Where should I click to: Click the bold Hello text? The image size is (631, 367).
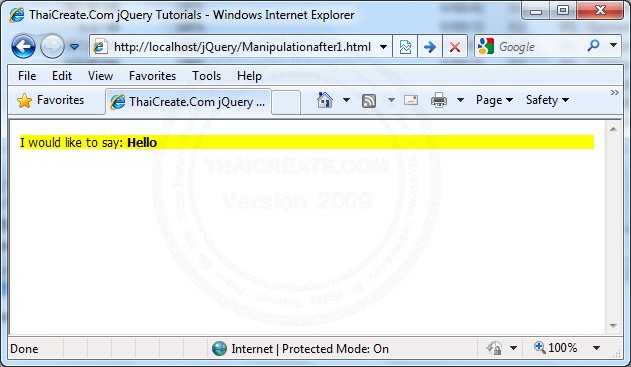click(x=142, y=142)
